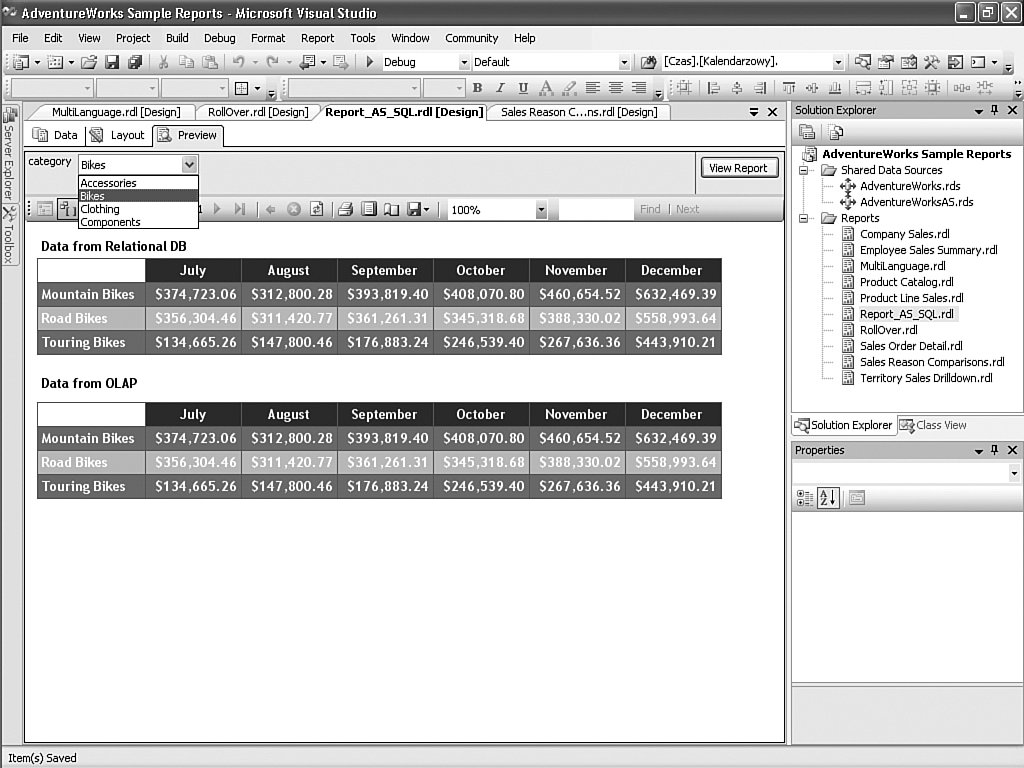Click the Save icon in the standard toolbar
The width and height of the screenshot is (1024, 768).
[112, 62]
